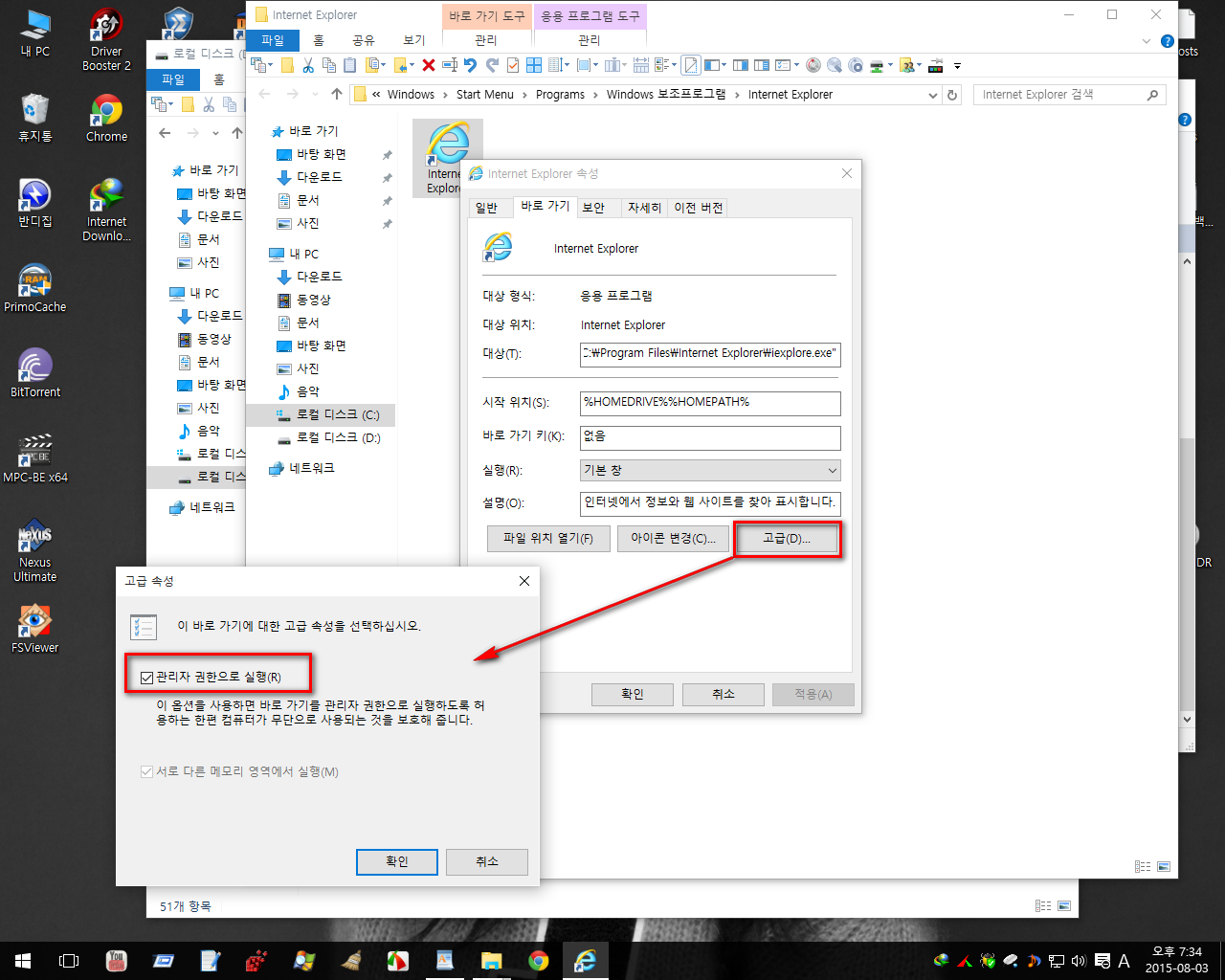Click the 시작 위치(S) input field

click(x=710, y=403)
